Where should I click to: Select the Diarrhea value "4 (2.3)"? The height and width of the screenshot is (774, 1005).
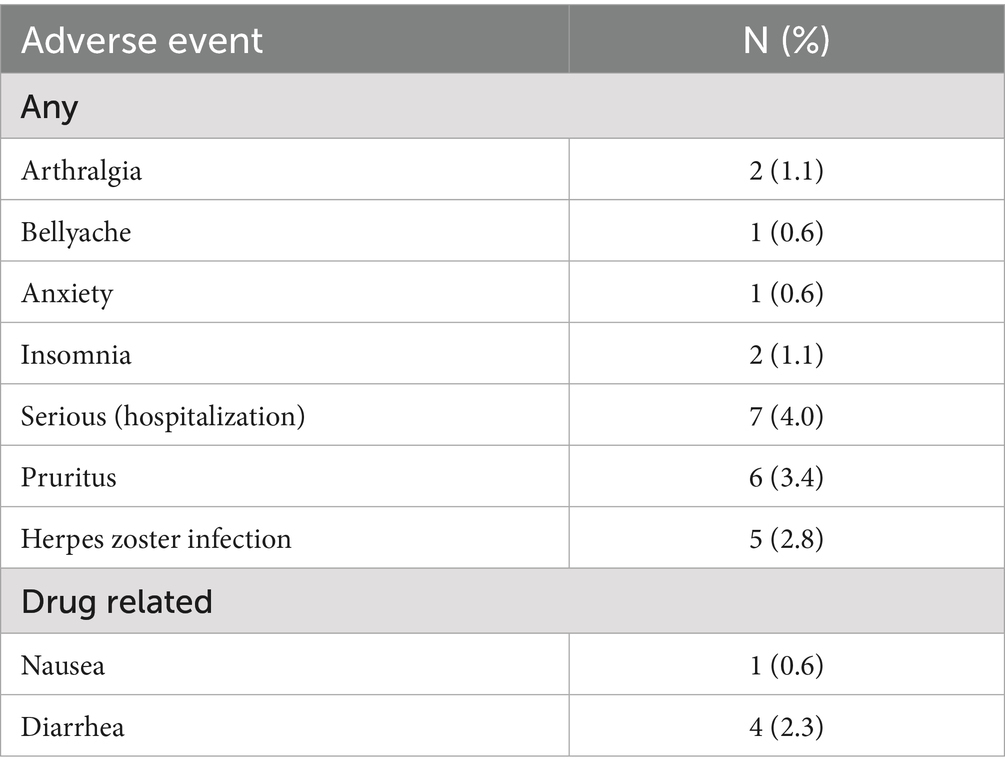click(785, 726)
